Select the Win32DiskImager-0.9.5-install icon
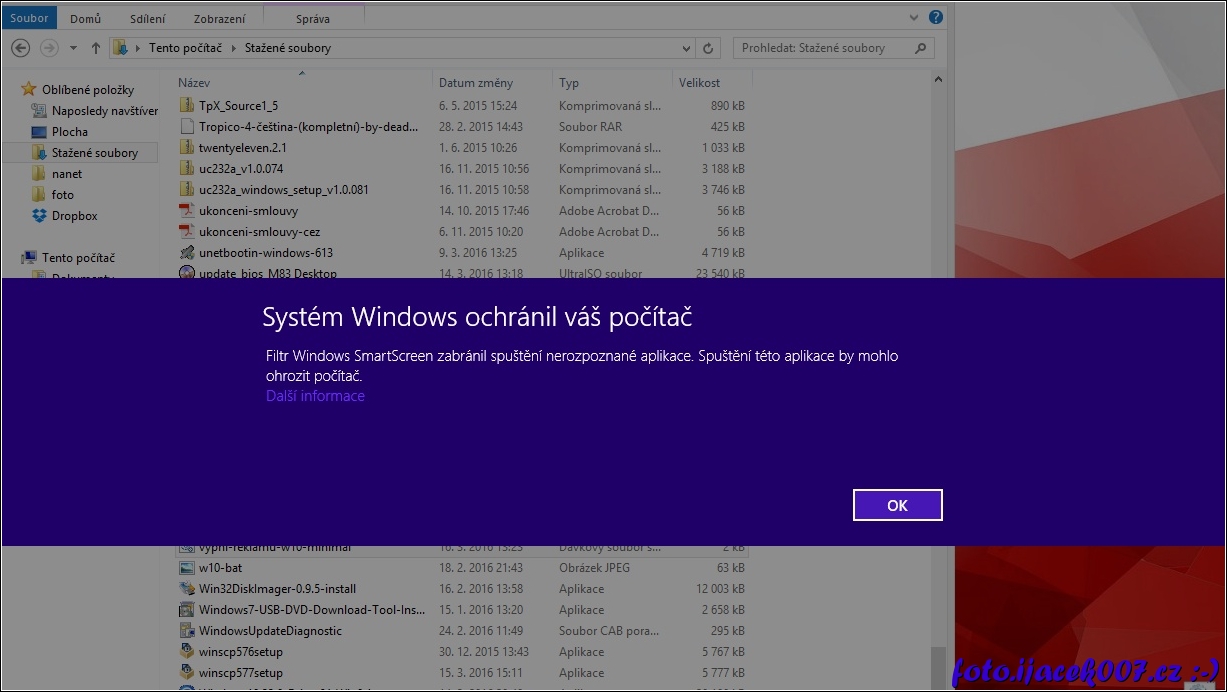The image size is (1227, 692). pos(186,589)
